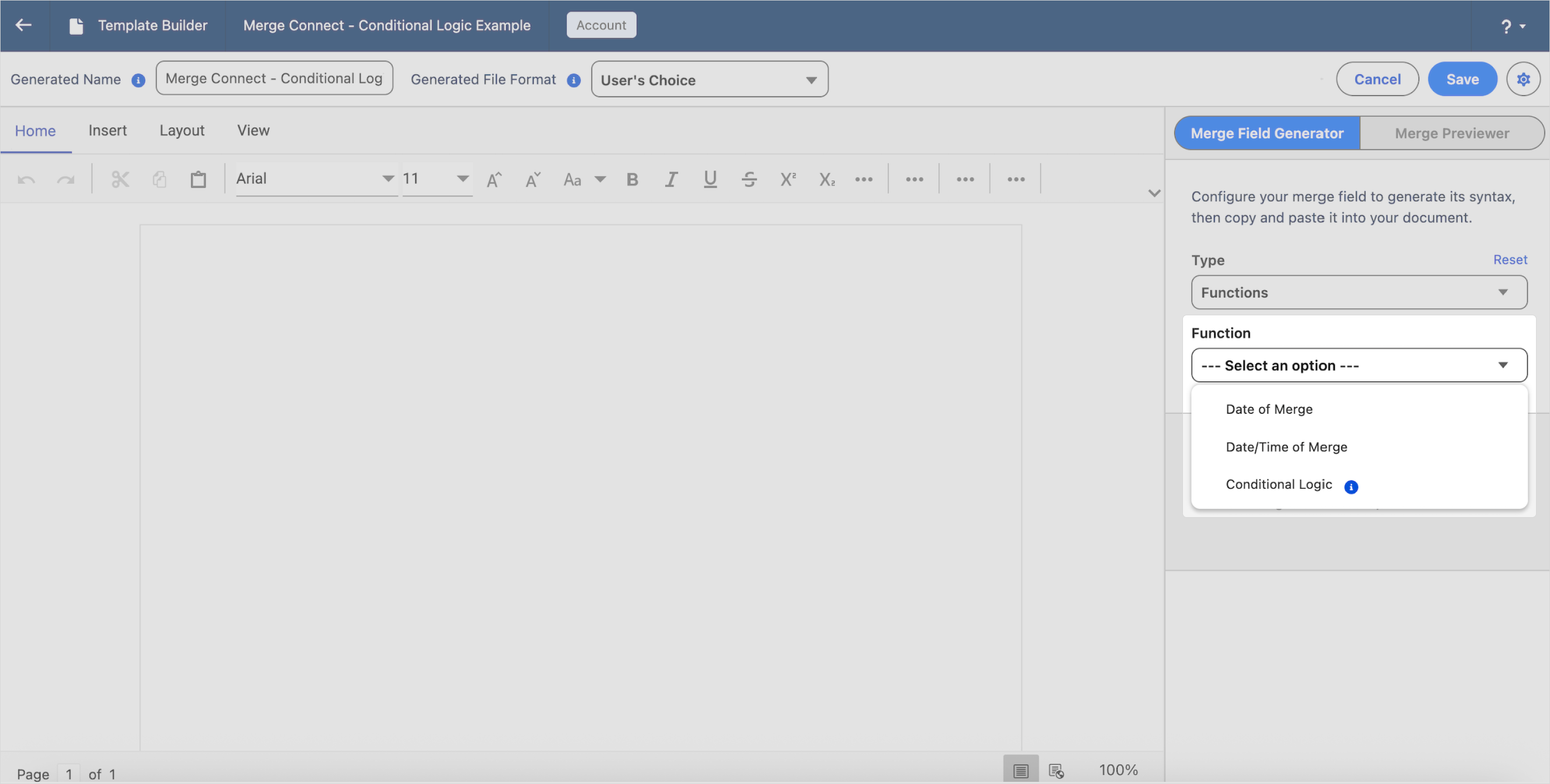Switch to the Insert ribbon tab
The width and height of the screenshot is (1550, 784).
pos(107,131)
